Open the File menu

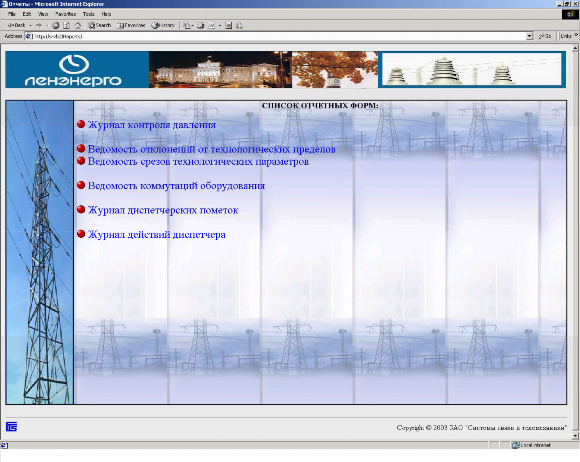11,14
